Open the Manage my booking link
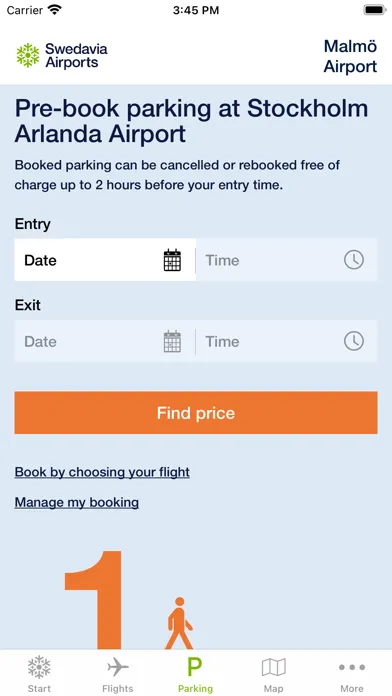This screenshot has width=392, height=696. click(77, 502)
